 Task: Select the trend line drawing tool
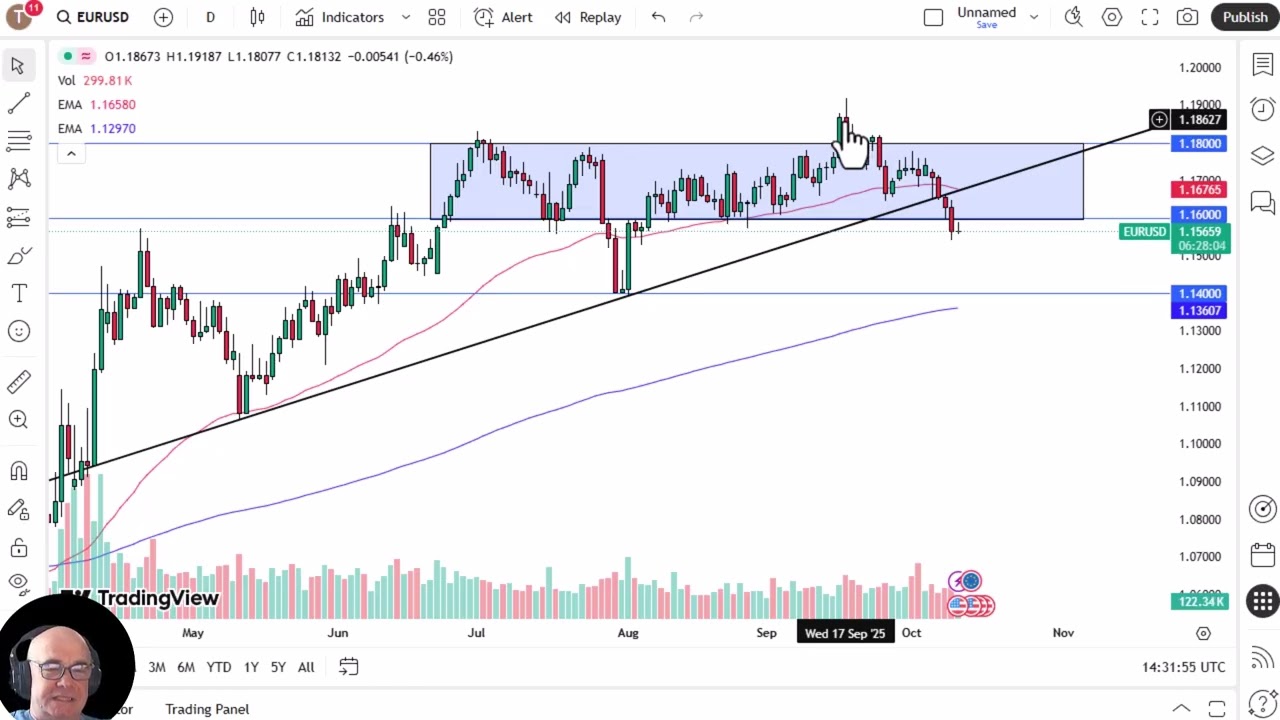pos(18,104)
